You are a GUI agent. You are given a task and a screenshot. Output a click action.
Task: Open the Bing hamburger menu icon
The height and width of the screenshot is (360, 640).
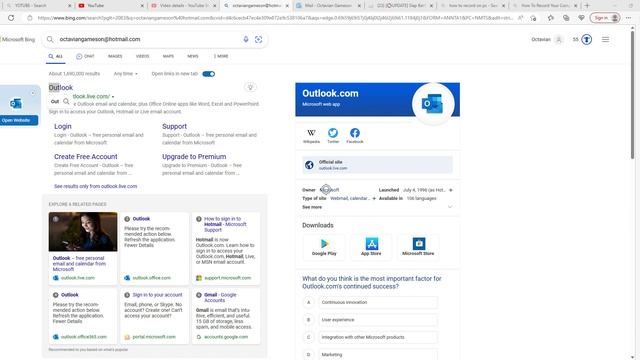pos(605,39)
